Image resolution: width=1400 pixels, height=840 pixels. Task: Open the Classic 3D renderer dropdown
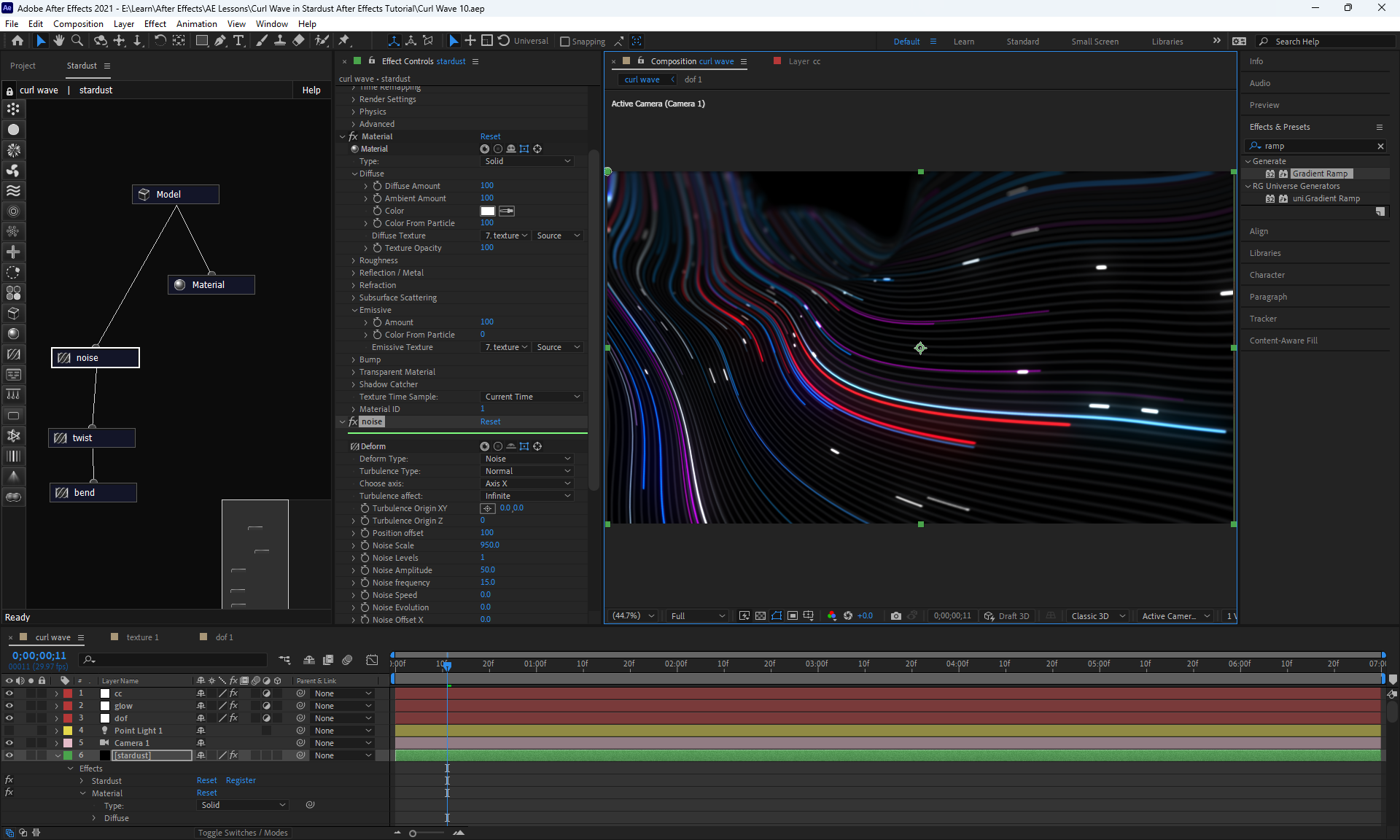(1097, 616)
